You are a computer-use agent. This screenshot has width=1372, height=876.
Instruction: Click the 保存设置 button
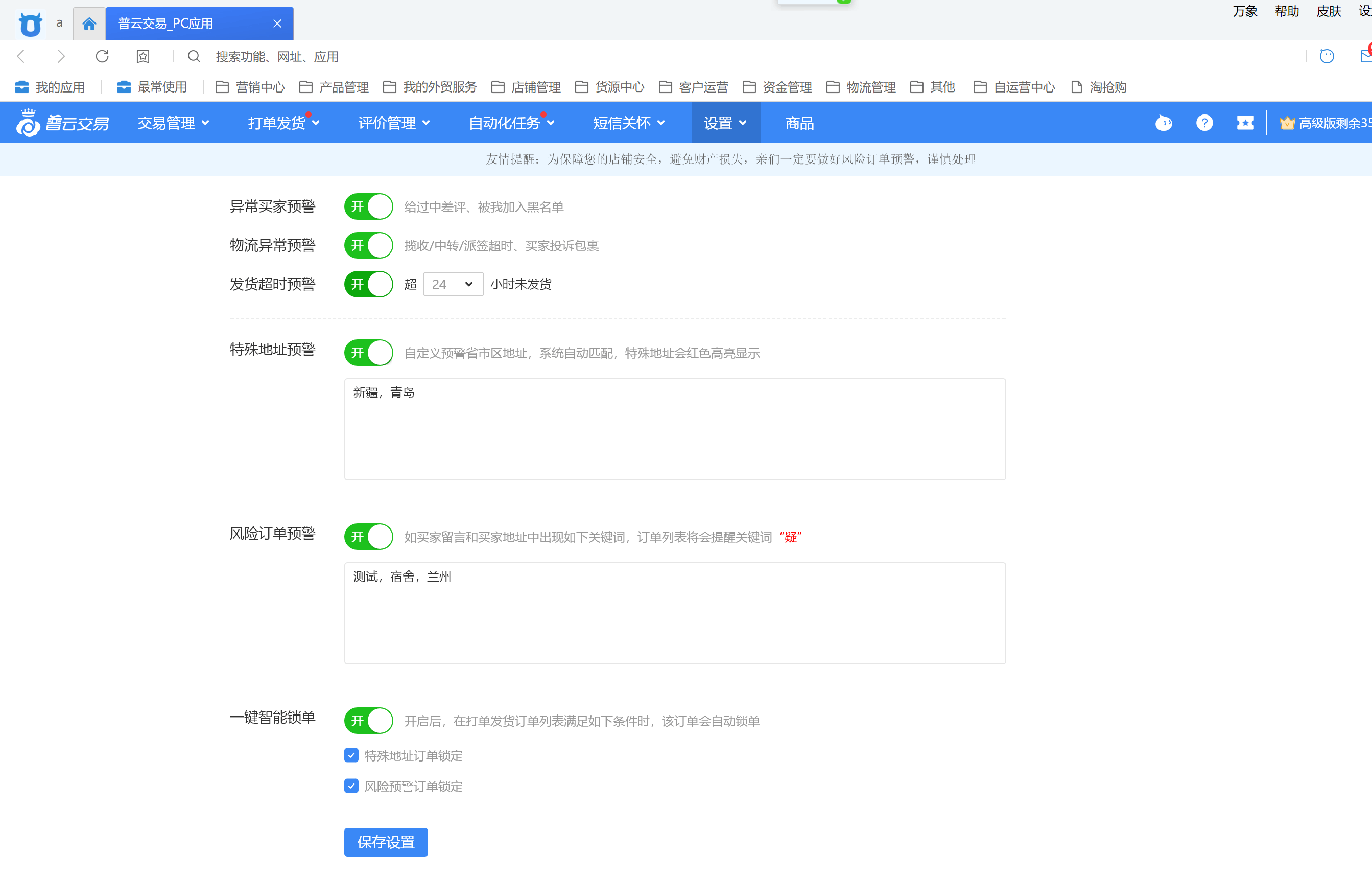click(x=386, y=842)
